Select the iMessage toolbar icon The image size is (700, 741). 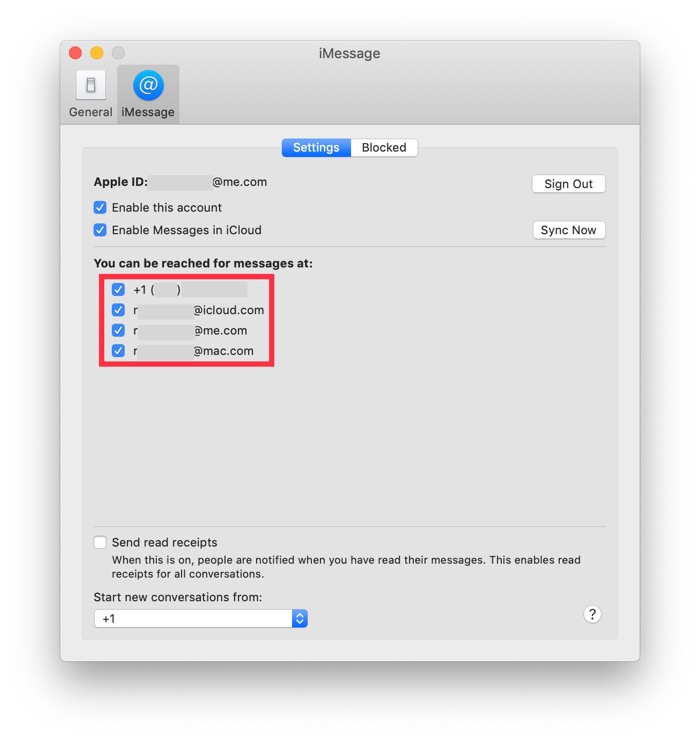click(148, 95)
